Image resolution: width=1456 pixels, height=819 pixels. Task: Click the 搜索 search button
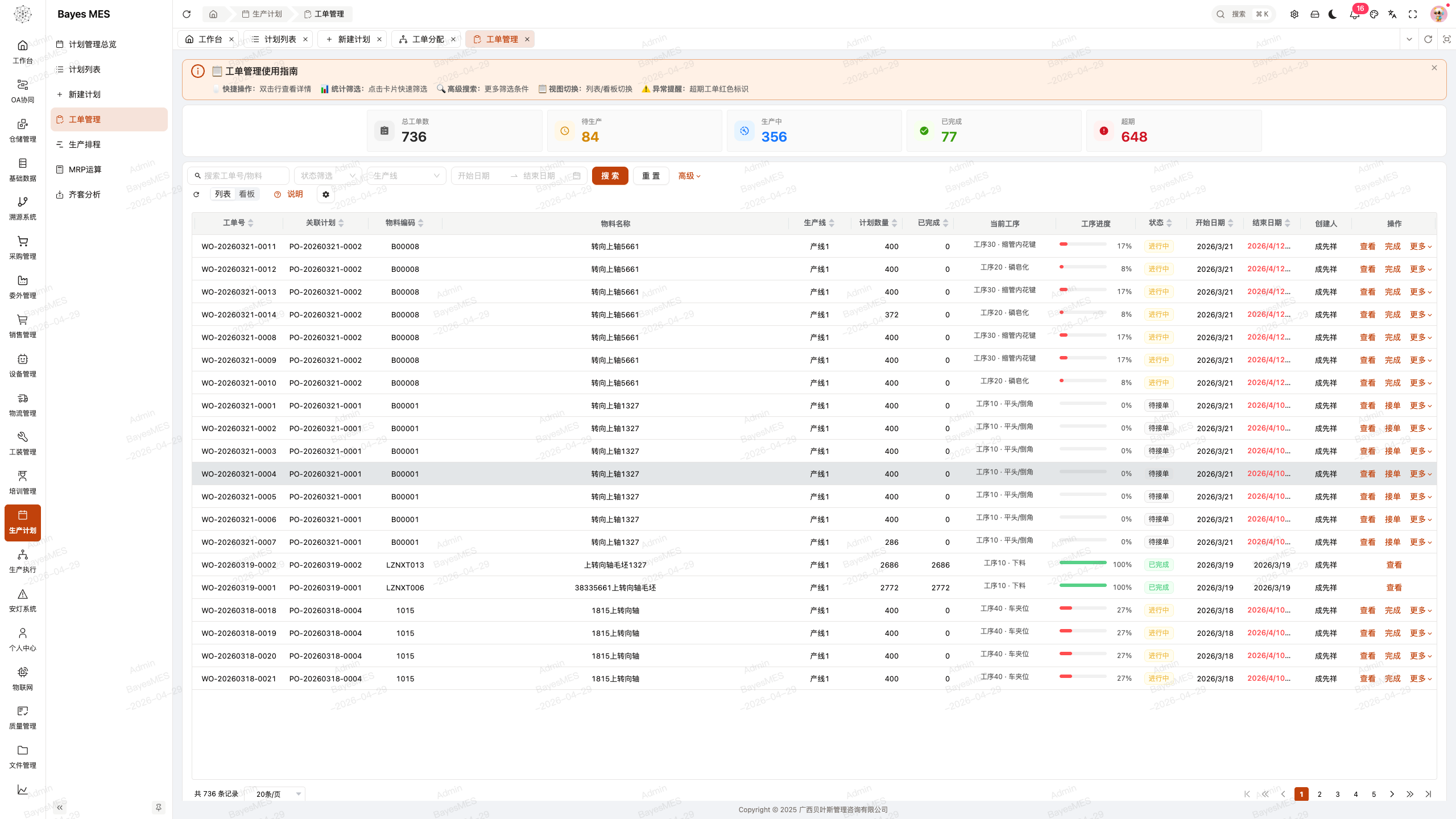tap(610, 176)
